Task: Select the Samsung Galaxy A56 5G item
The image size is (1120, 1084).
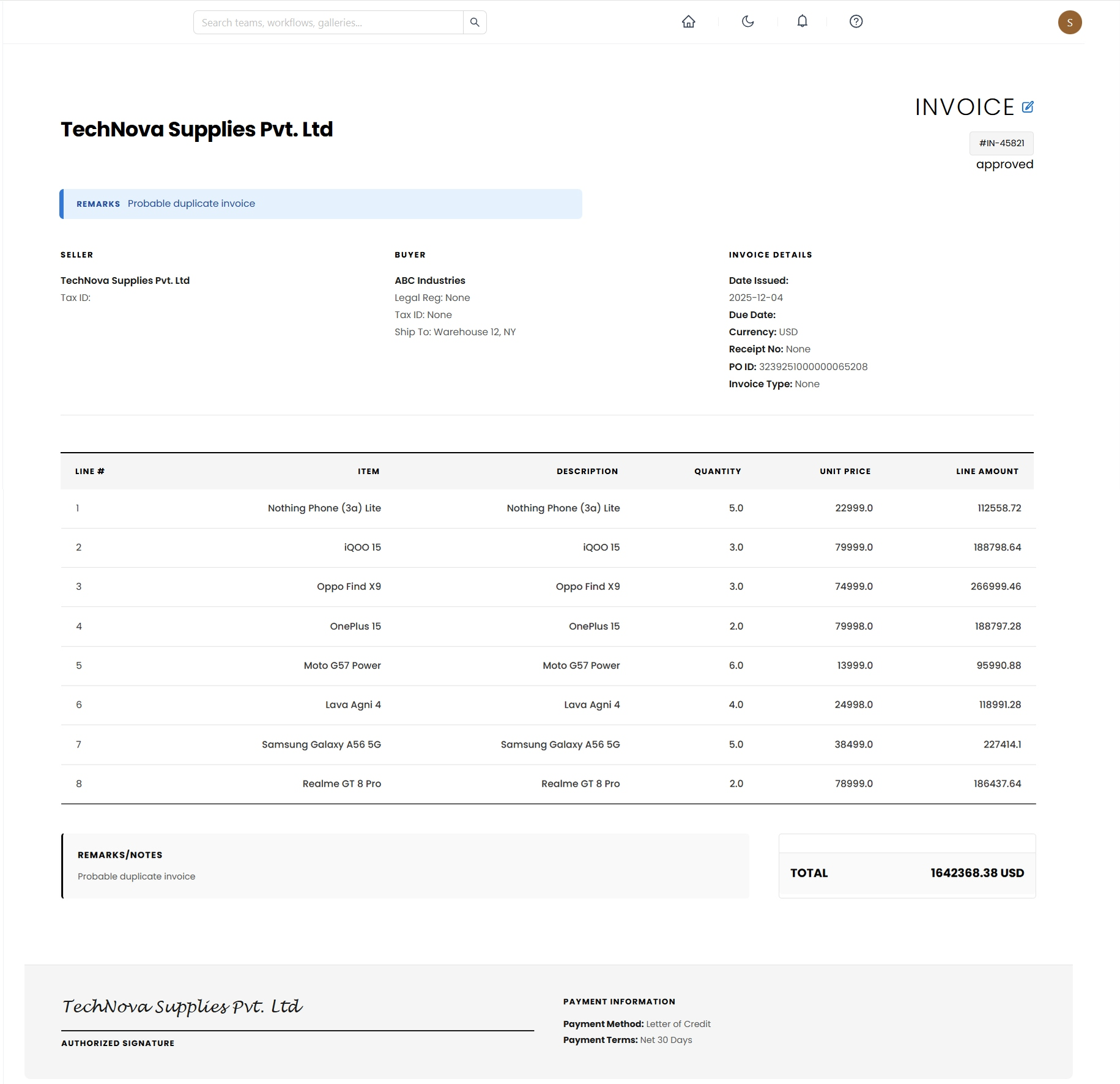Action: [321, 744]
